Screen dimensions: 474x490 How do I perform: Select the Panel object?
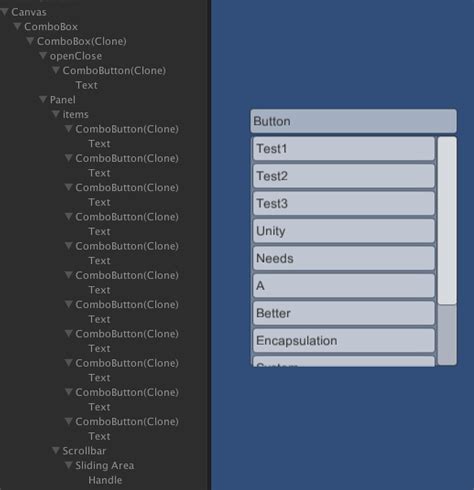tap(63, 100)
